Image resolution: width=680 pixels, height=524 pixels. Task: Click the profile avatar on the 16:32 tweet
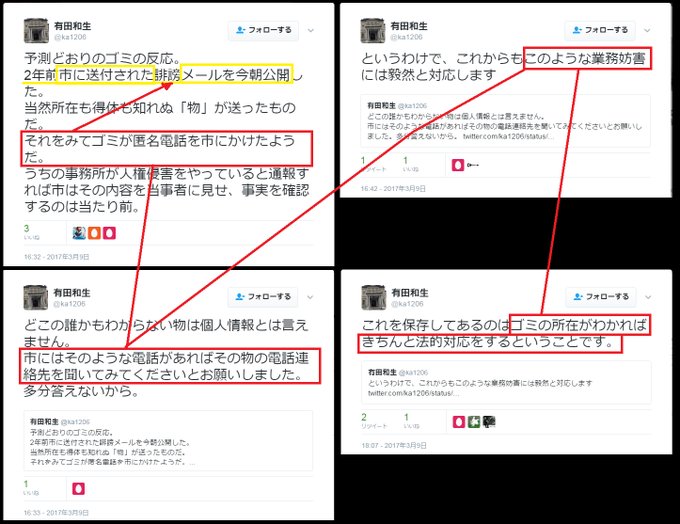point(36,31)
